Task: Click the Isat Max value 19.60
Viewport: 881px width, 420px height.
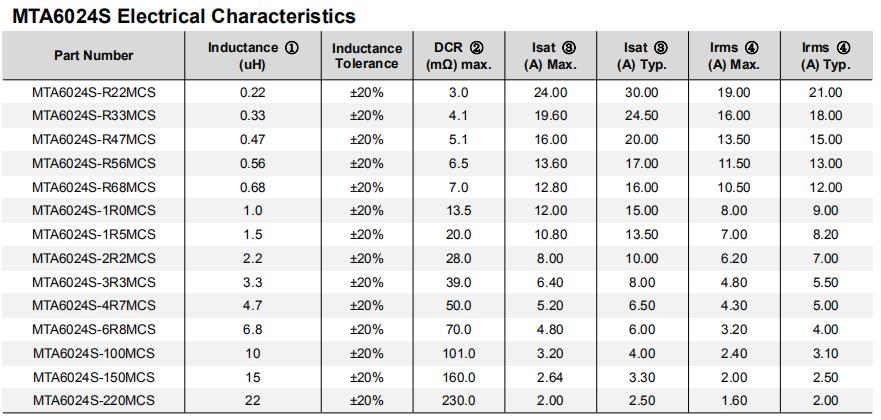Action: [550, 116]
